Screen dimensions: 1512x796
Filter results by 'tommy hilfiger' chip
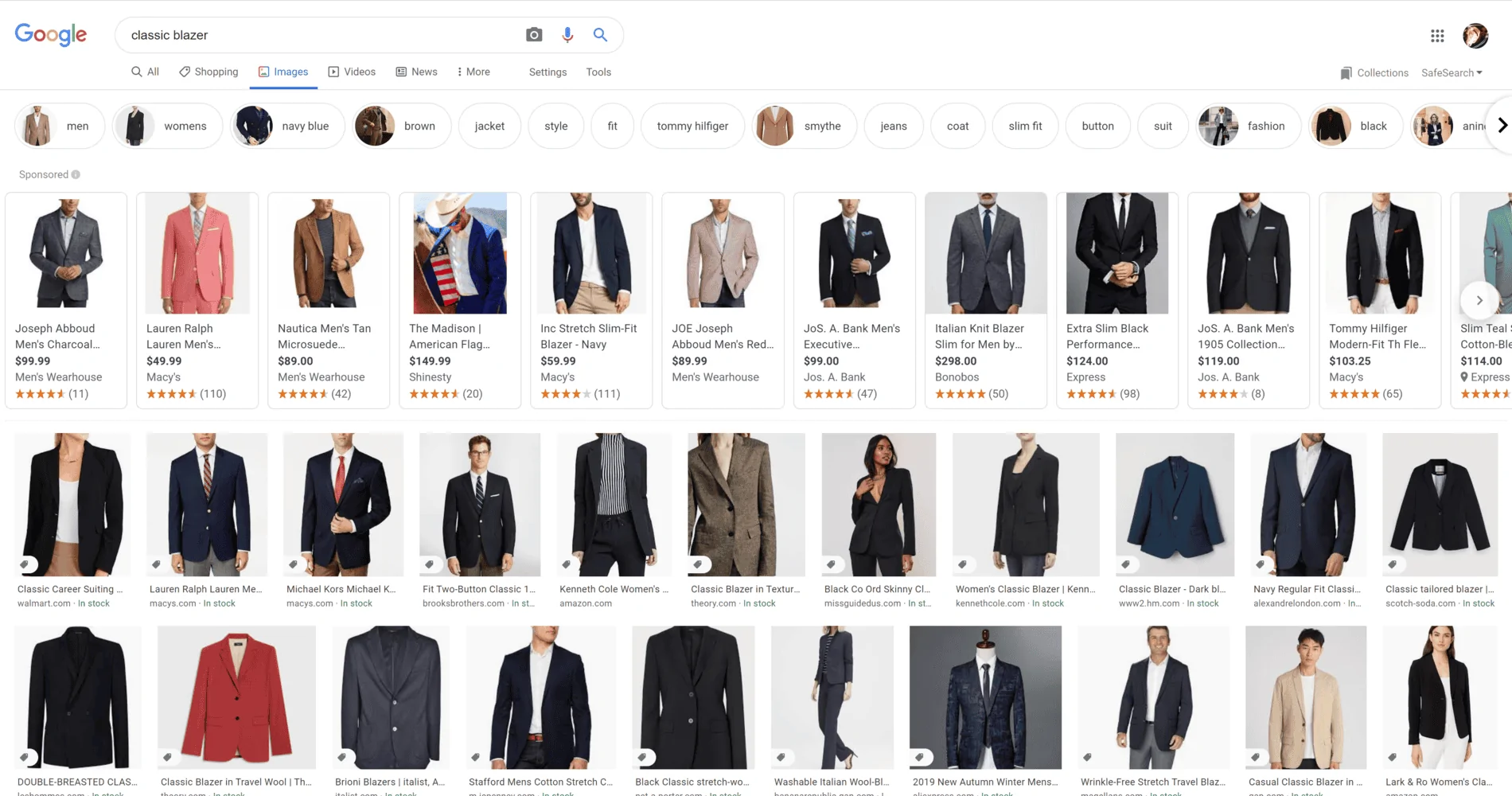692,126
